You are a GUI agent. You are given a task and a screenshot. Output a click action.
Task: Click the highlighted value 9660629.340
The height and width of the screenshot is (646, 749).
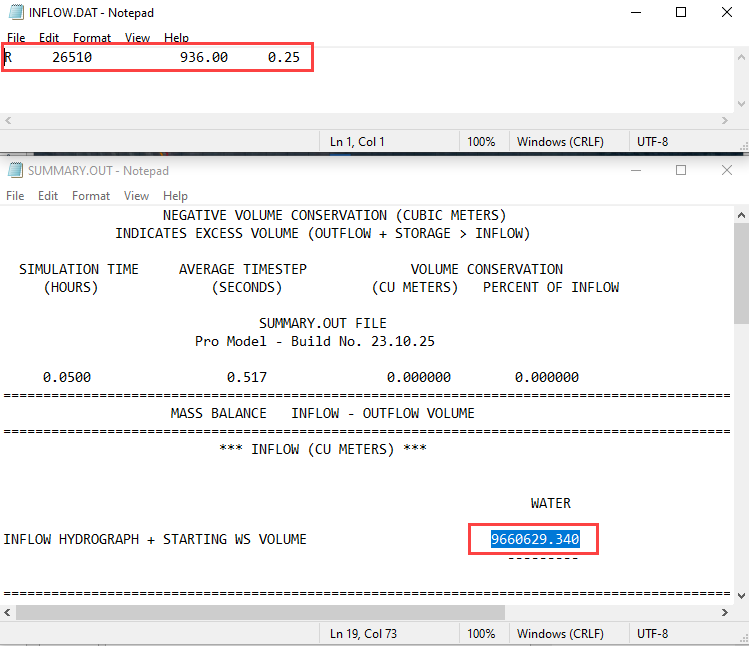tap(535, 540)
